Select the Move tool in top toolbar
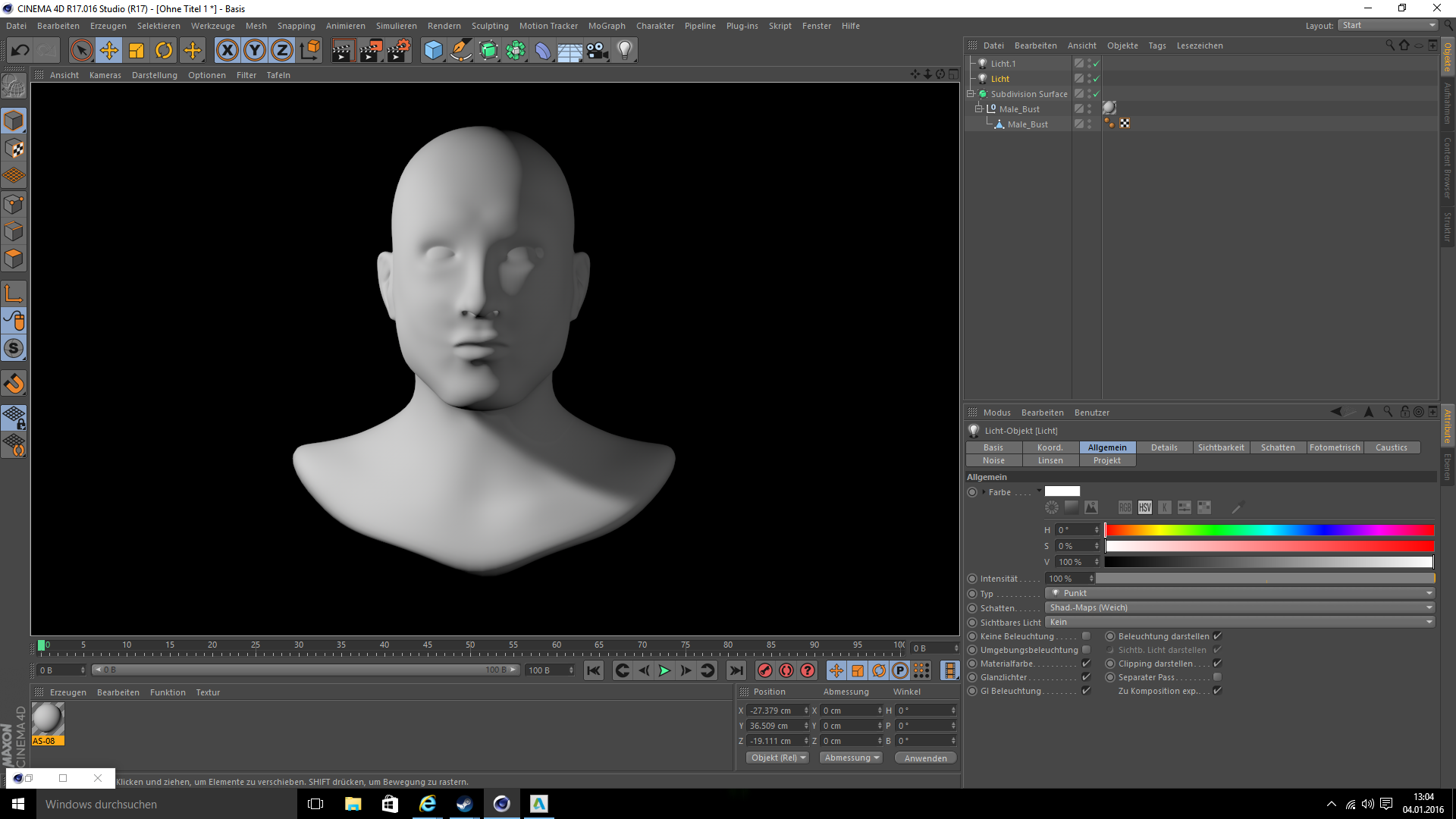The width and height of the screenshot is (1456, 819). point(109,51)
